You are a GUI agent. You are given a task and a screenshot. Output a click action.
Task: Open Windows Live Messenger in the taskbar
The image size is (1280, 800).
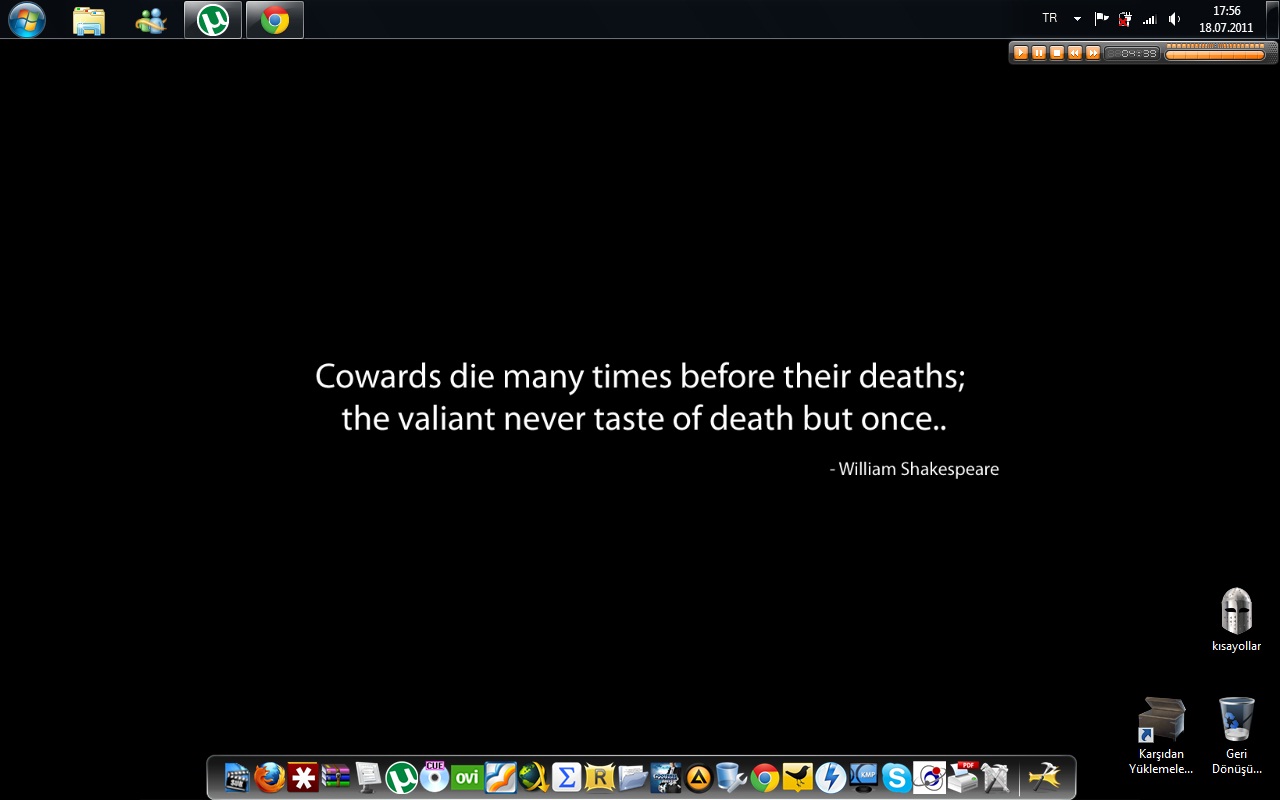(151, 20)
